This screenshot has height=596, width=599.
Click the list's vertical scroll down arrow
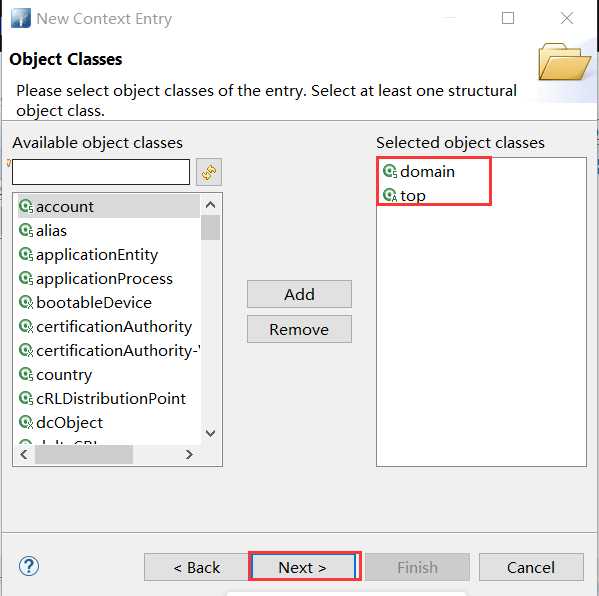coord(210,433)
